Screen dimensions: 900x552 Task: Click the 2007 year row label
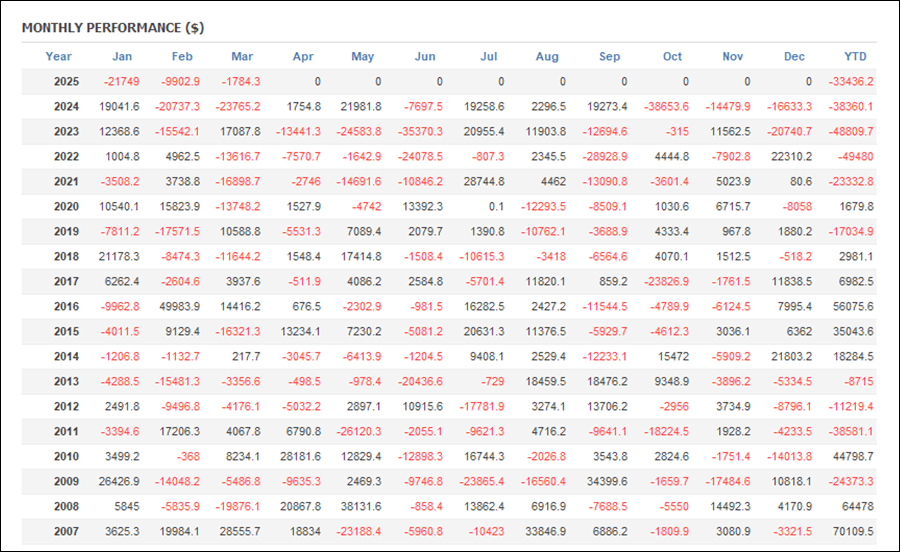coord(67,531)
